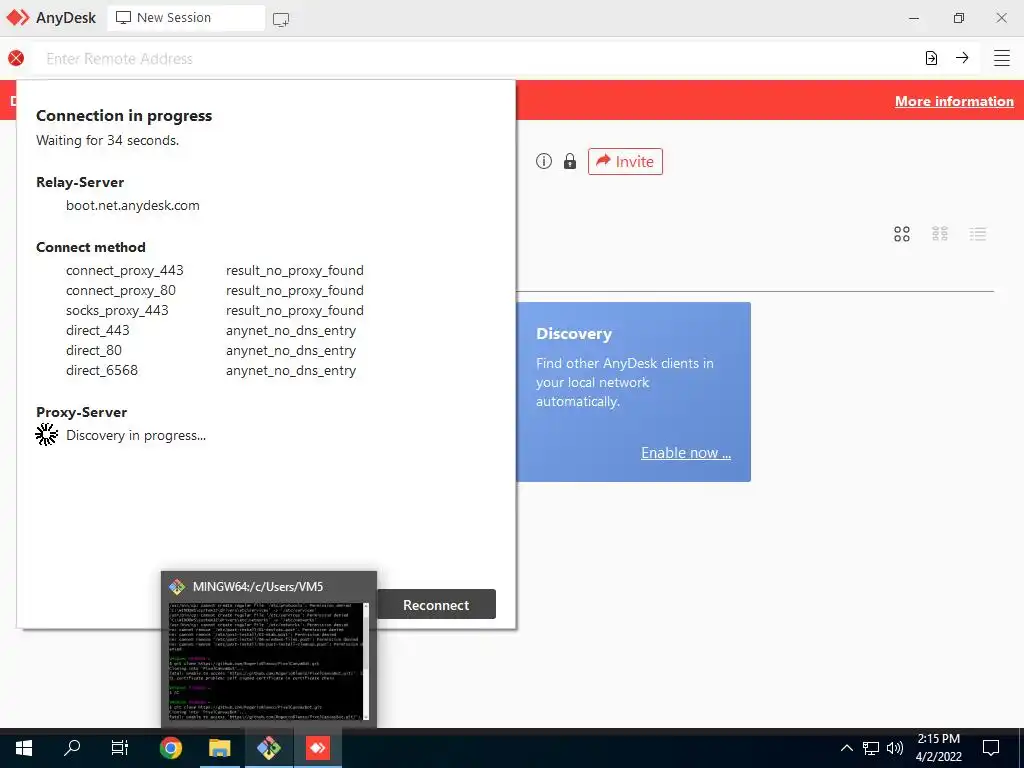Viewport: 1024px width, 768px height.
Task: Open the hamburger main menu
Action: 1002,58
